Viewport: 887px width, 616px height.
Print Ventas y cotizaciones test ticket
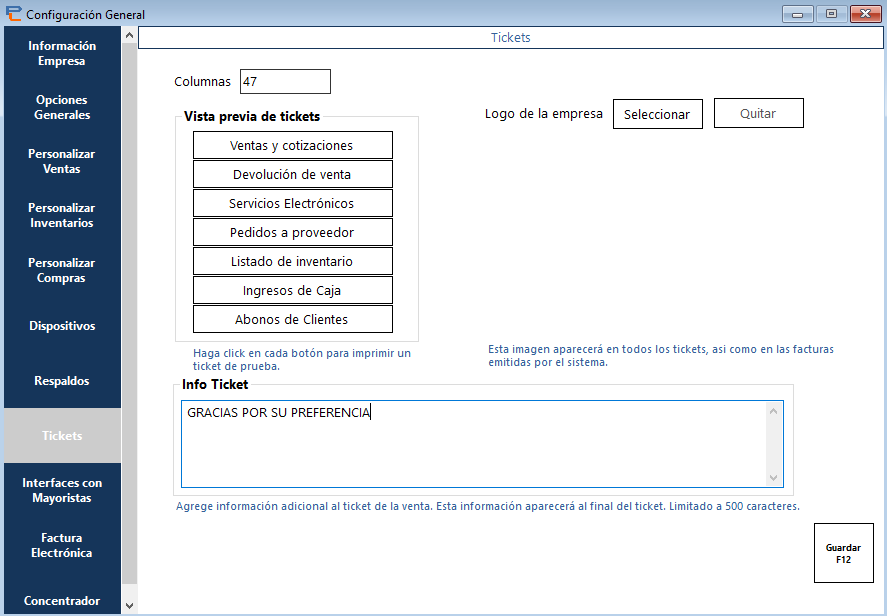coord(292,145)
